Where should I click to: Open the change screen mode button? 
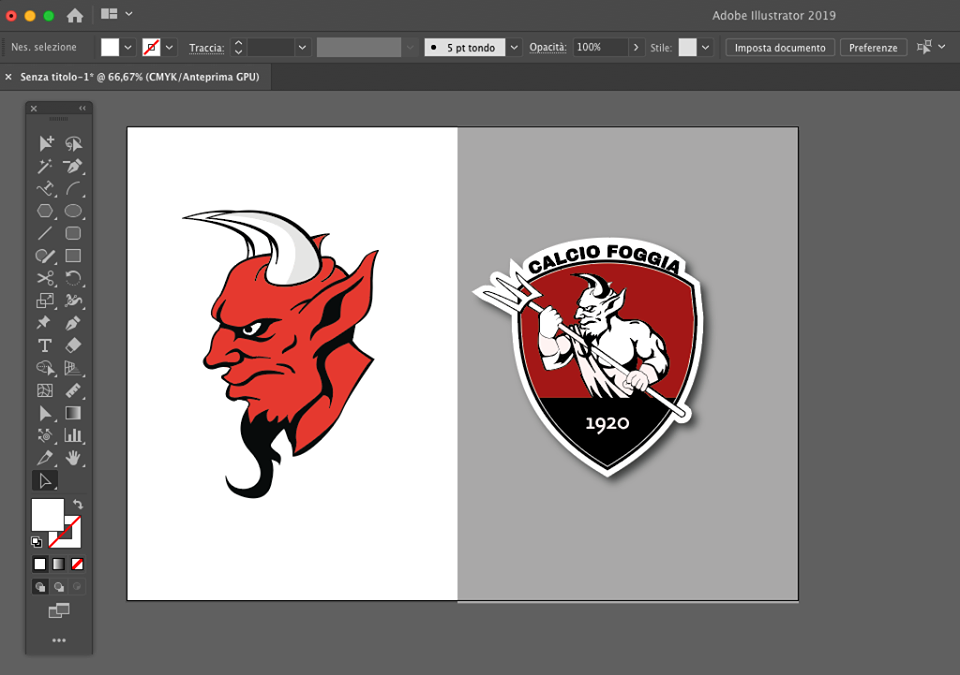click(x=59, y=610)
